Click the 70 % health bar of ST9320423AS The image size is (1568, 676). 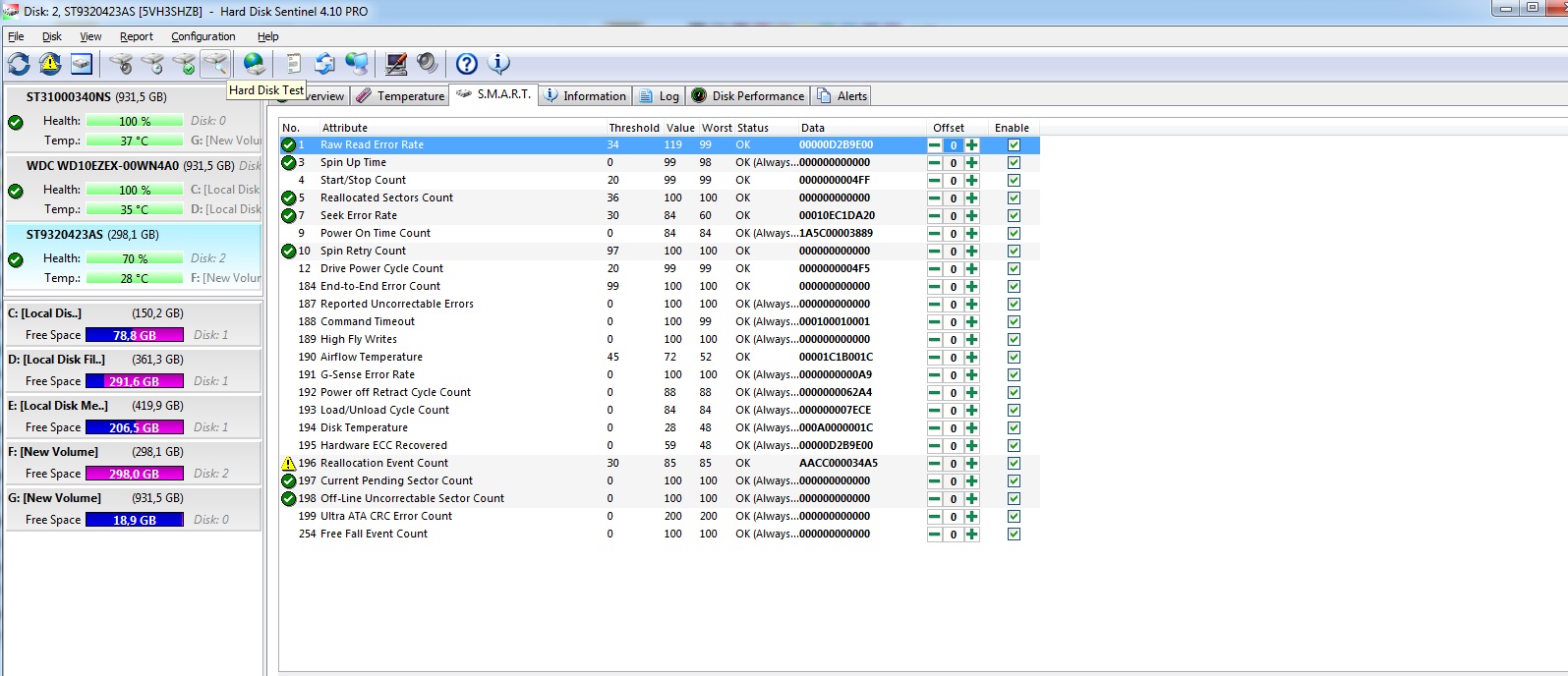135,258
